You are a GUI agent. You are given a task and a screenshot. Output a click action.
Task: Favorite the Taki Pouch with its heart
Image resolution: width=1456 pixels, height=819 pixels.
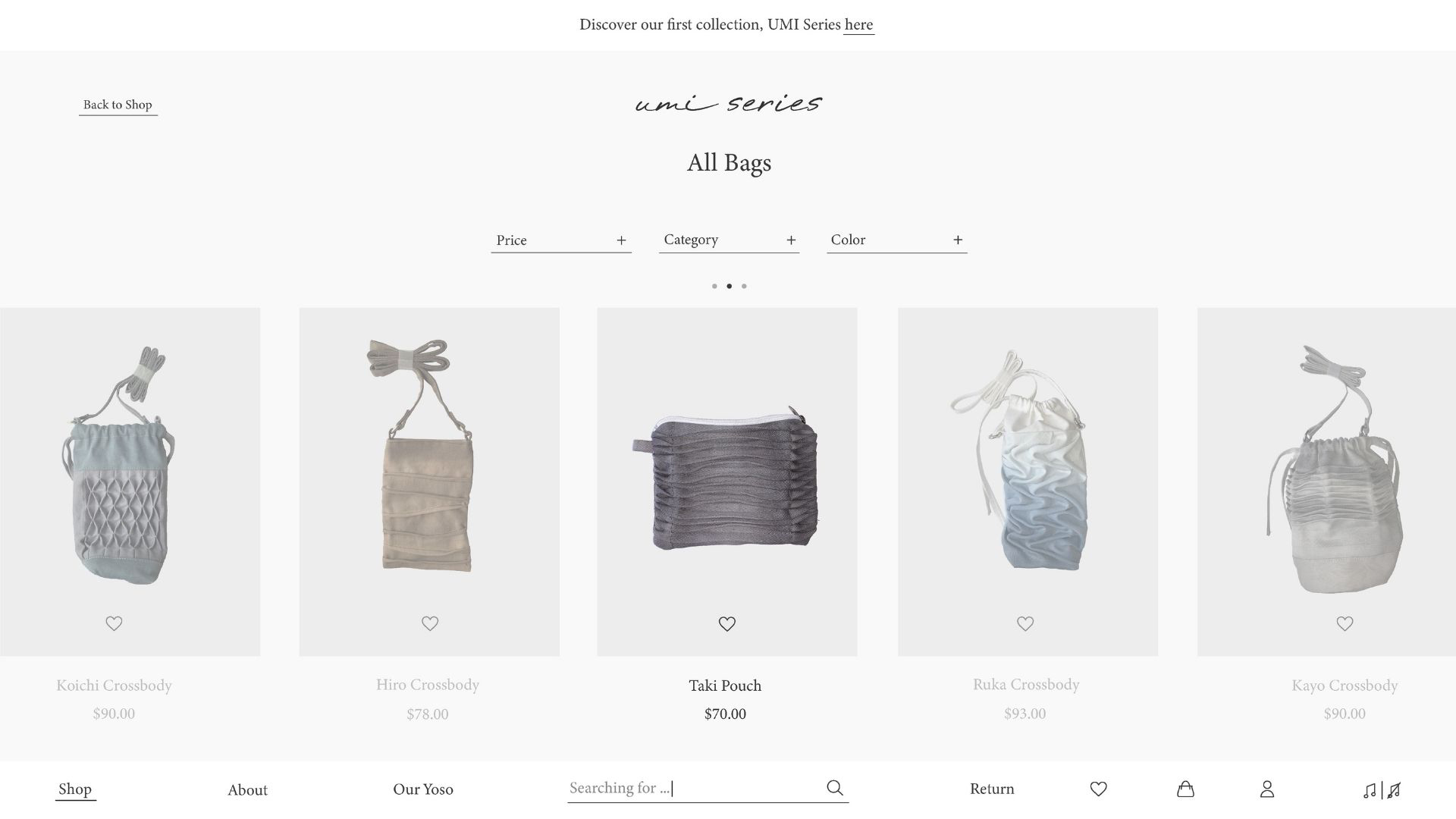coord(726,623)
